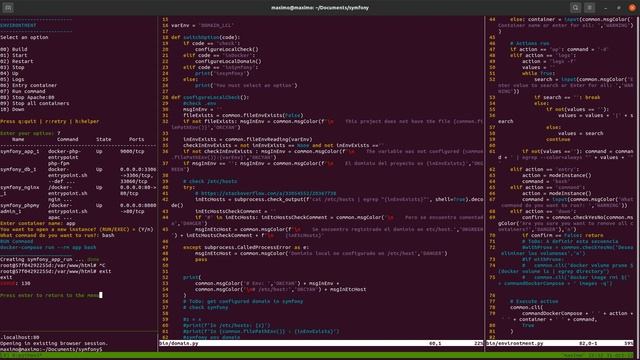Viewport: 640px width, 360px height.
Task: Click the '# check /etc/hosts' comment line 39
Action: 210,181
